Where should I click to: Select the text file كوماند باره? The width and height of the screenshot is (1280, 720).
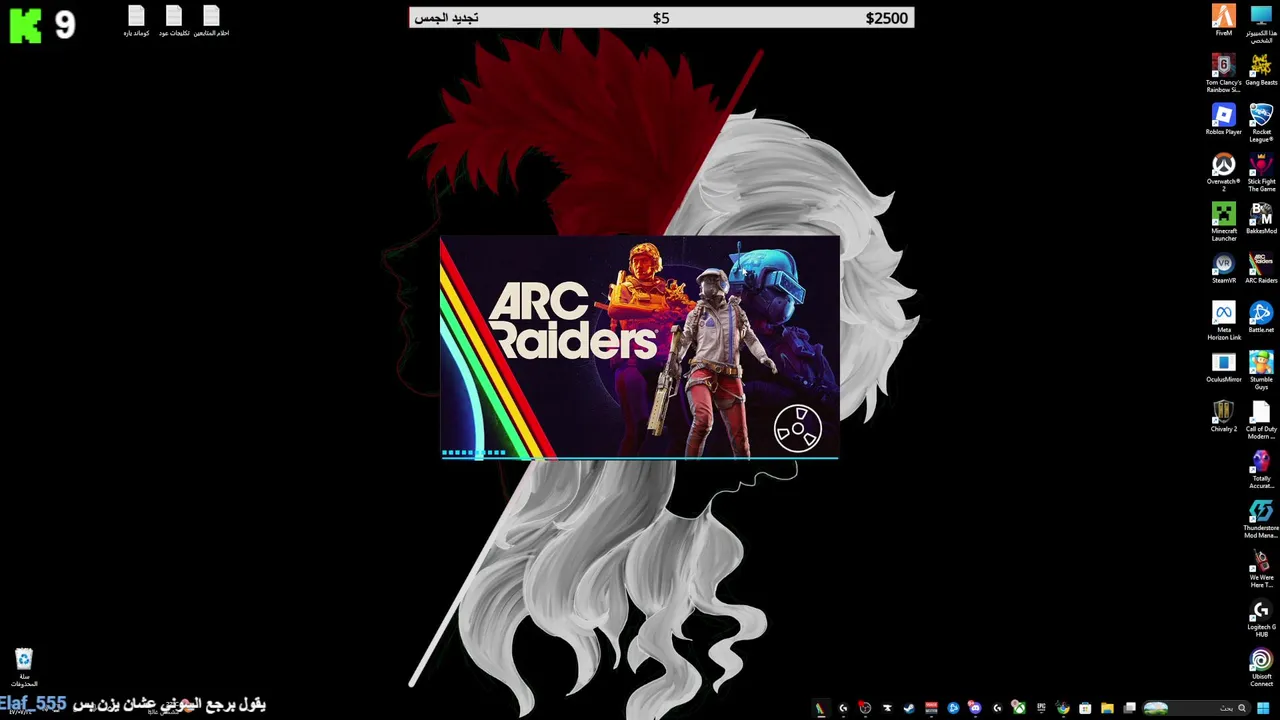[137, 21]
